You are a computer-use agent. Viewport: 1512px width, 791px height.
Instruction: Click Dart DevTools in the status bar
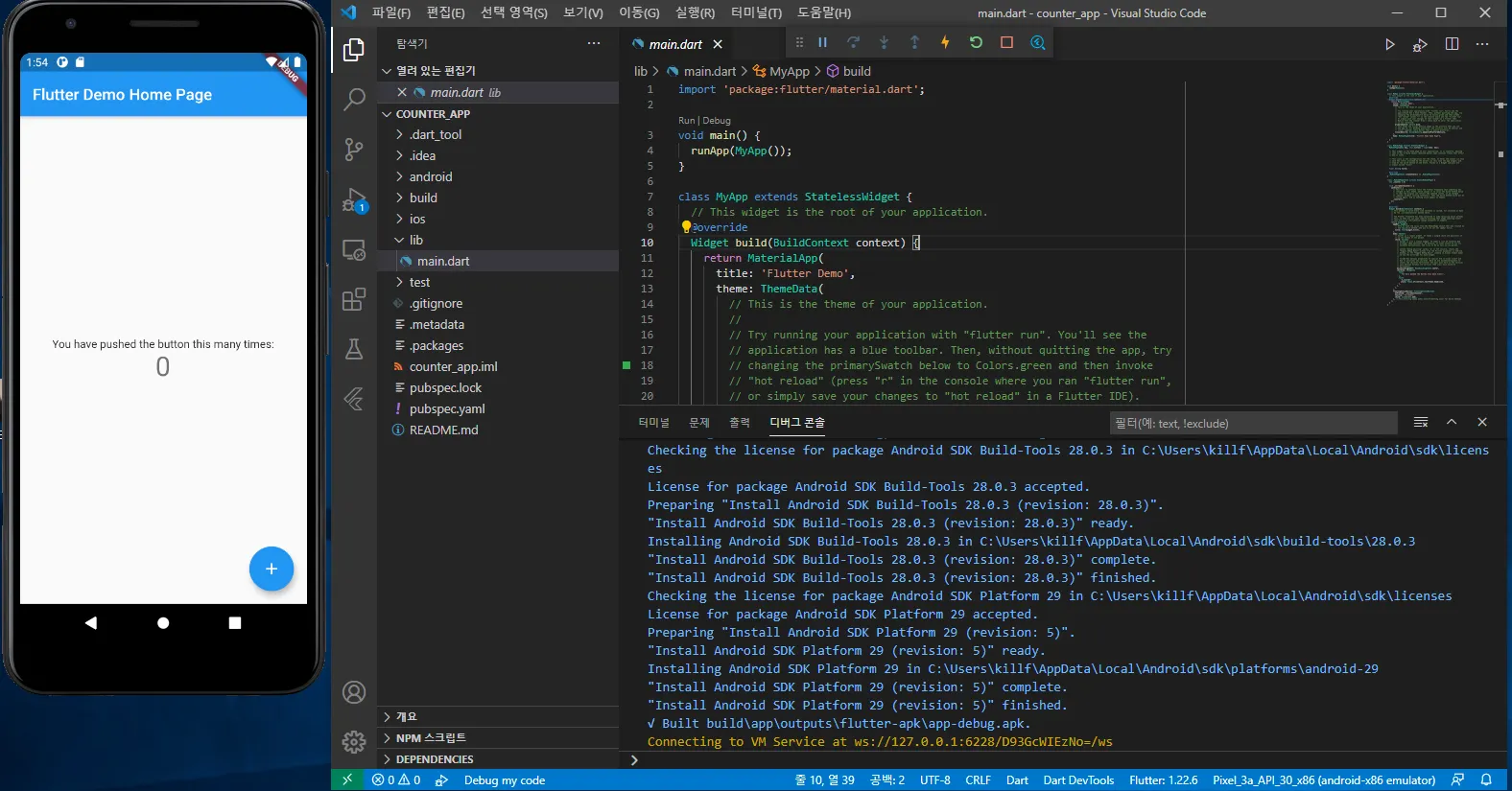coord(1078,780)
